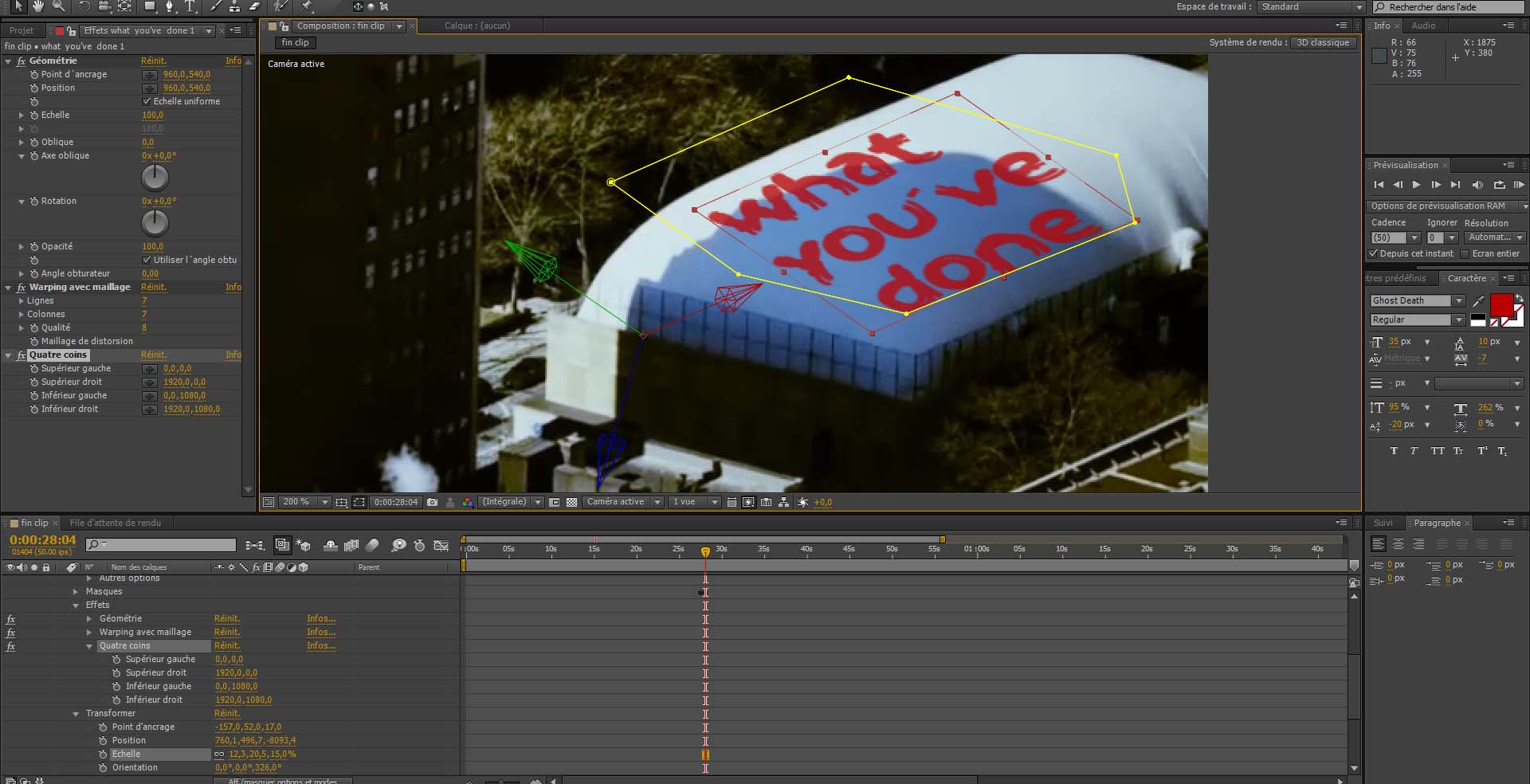1530x784 pixels.
Task: Open the 200 % magnification dropdown
Action: coord(304,502)
